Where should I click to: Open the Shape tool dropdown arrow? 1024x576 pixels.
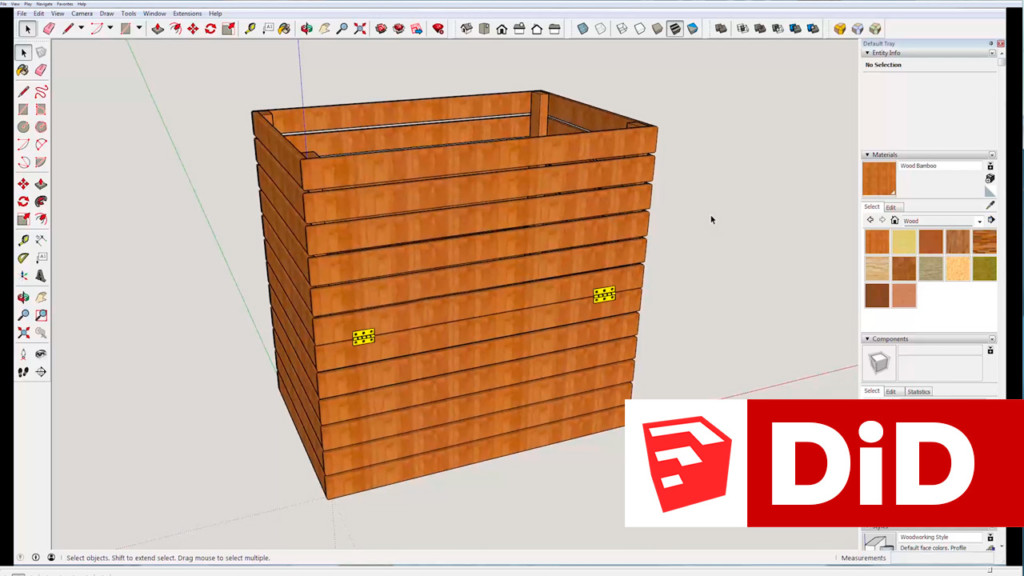(x=138, y=28)
